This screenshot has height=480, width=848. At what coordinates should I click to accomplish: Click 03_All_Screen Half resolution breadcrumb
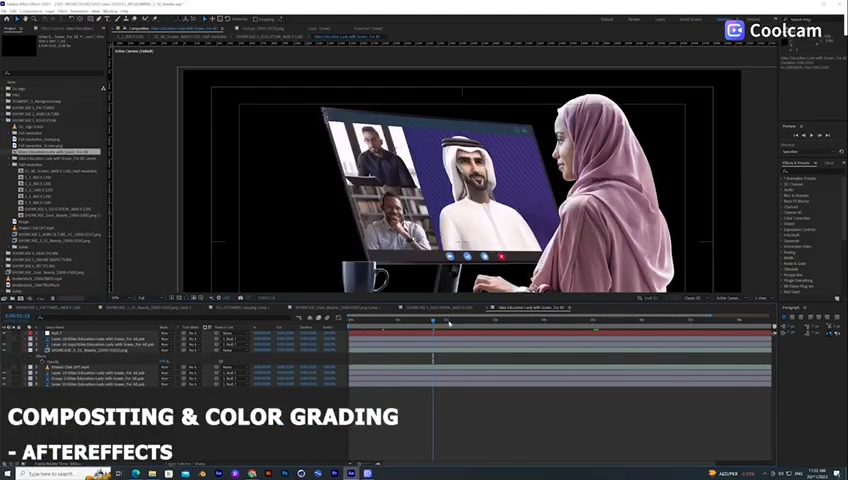tap(191, 37)
